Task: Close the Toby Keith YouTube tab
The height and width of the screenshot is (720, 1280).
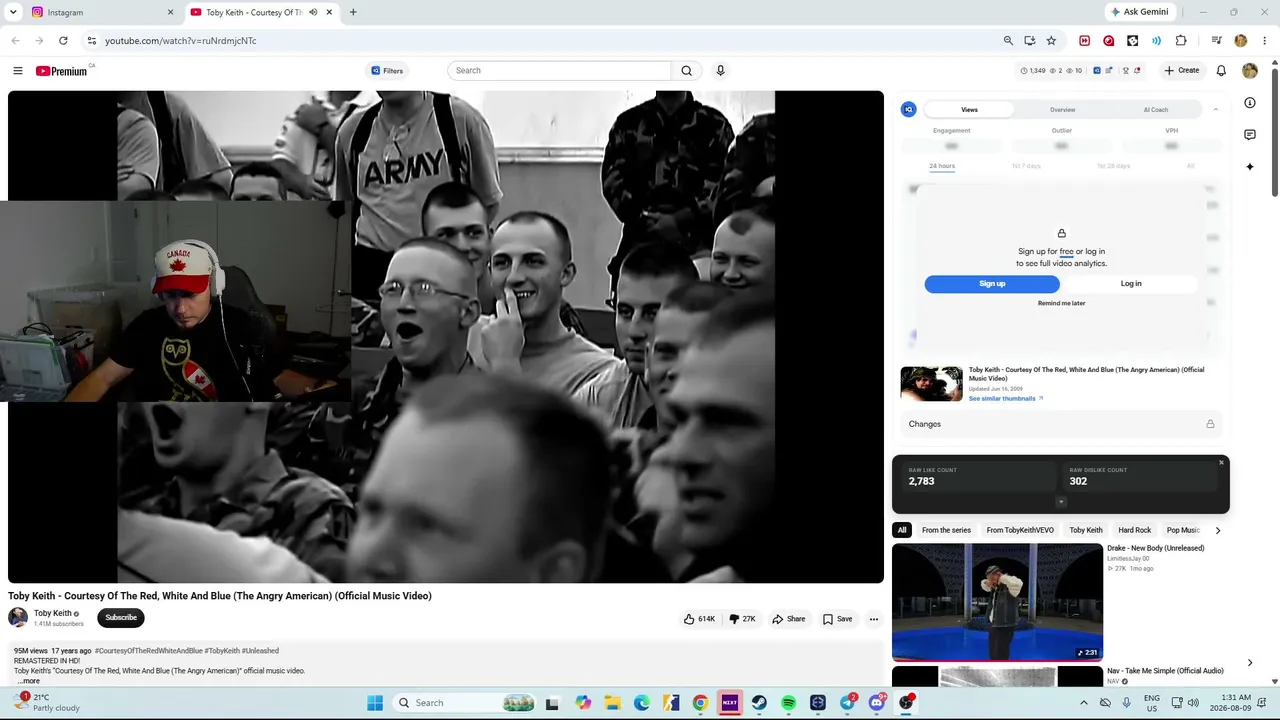Action: [329, 12]
